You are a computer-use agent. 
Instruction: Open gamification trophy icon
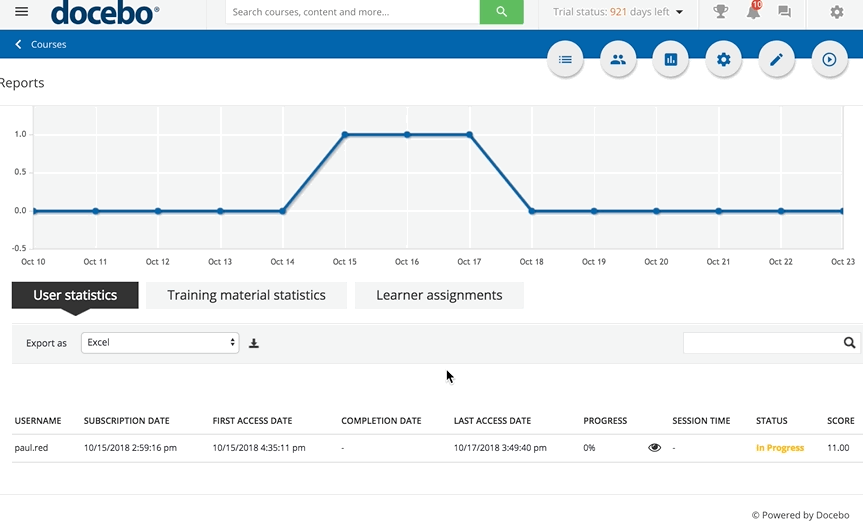pos(720,12)
